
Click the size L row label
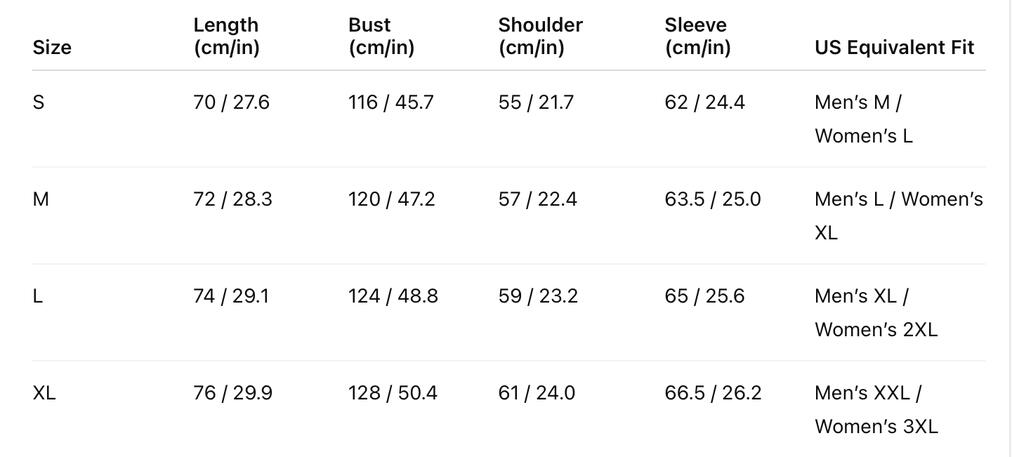point(38,296)
